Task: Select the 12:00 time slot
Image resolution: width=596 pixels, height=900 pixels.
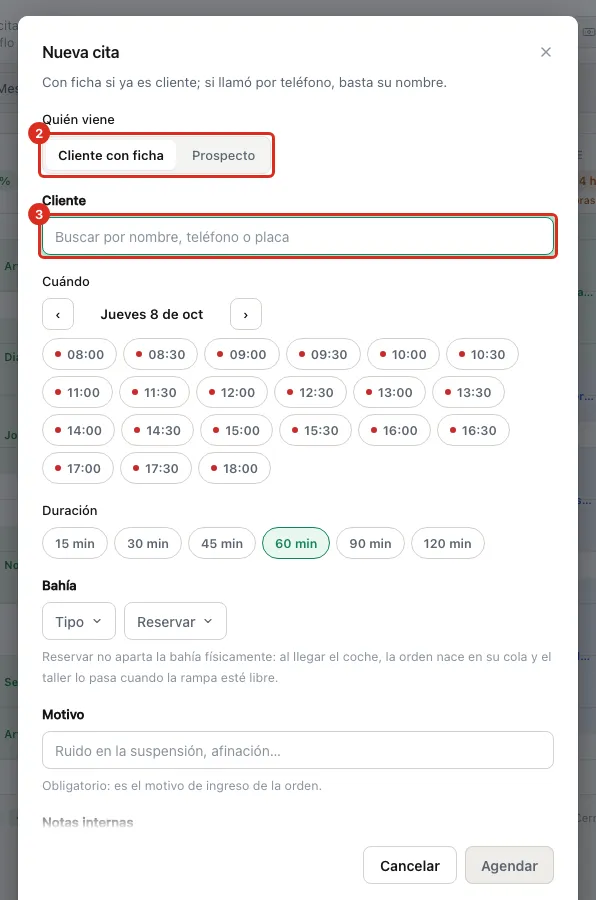Action: (x=232, y=392)
